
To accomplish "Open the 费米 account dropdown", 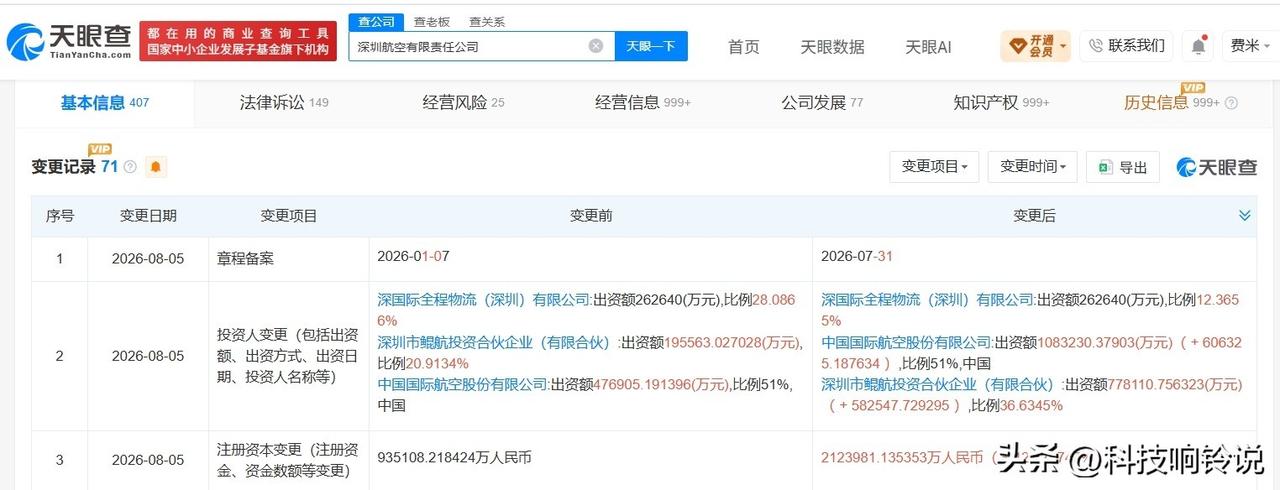I will click(1249, 46).
